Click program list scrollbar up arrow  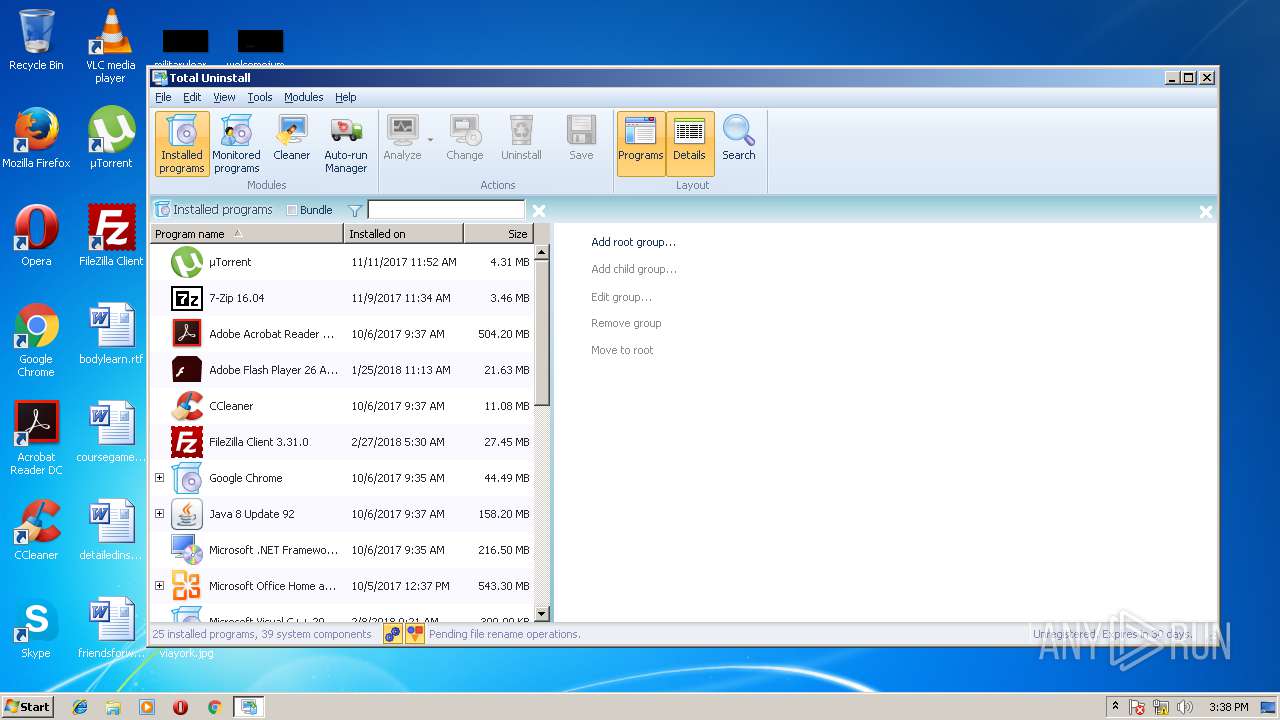542,252
